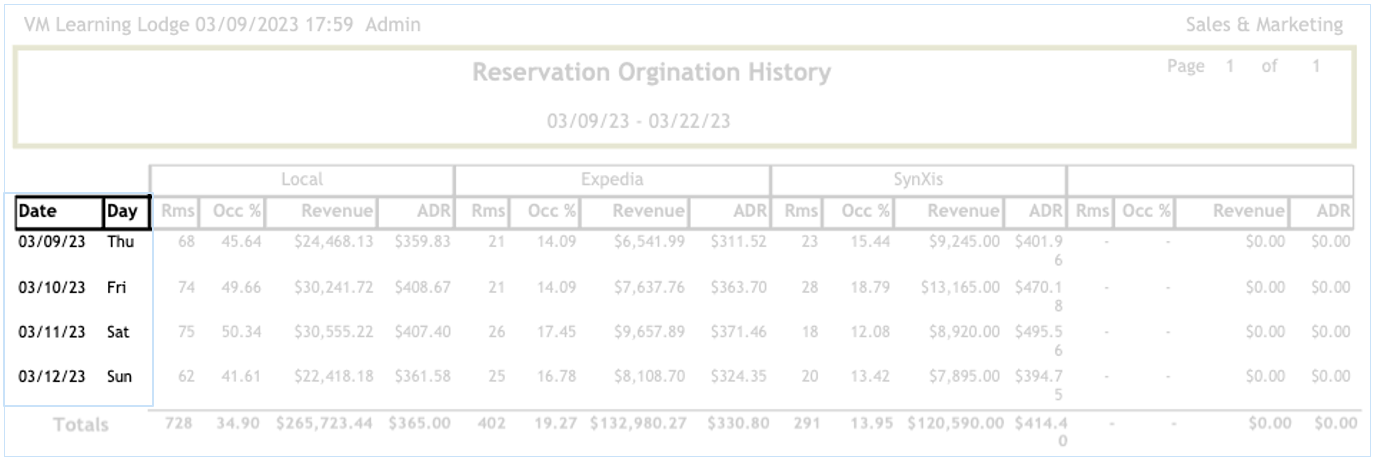Select the Sat day cell
Viewport: 1374px width, 462px height.
[x=119, y=332]
